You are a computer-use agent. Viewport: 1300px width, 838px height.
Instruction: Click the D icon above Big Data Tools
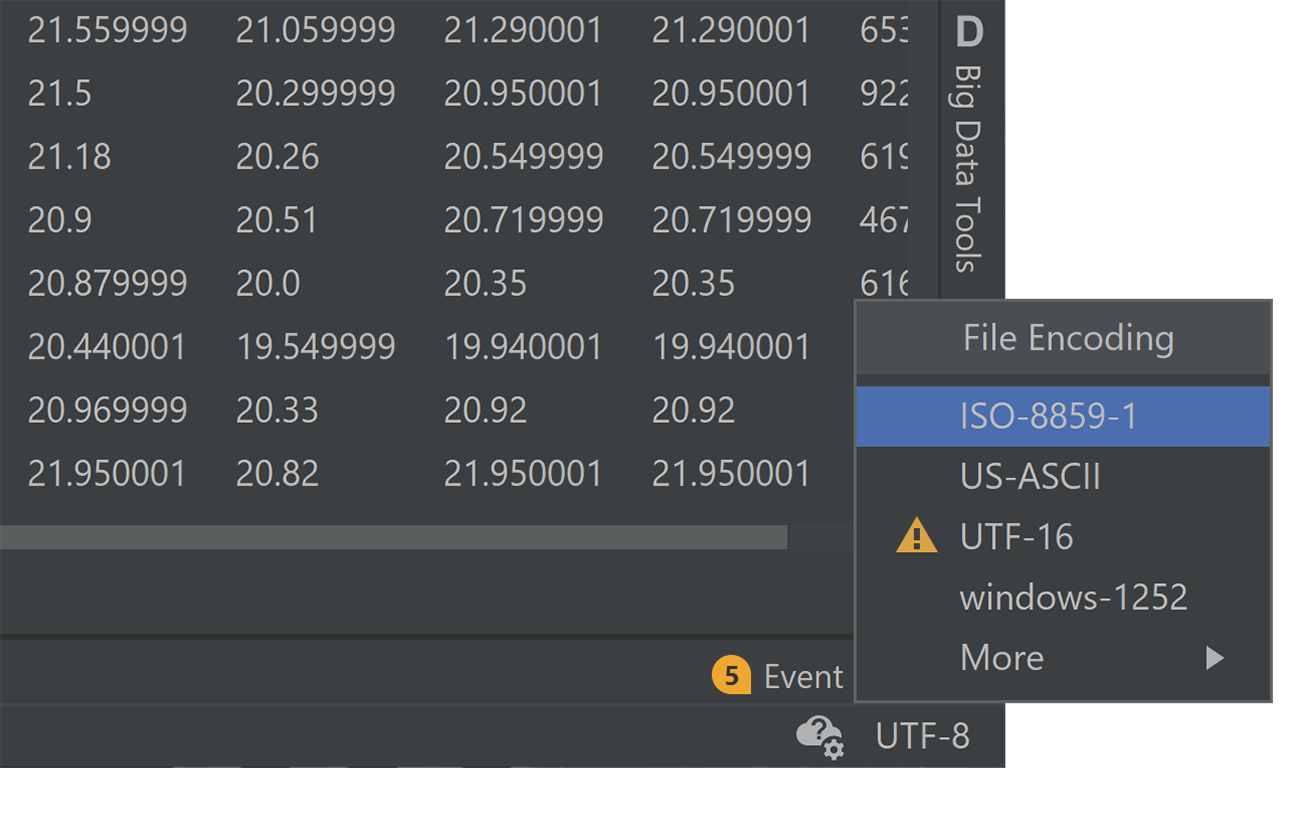(x=969, y=33)
